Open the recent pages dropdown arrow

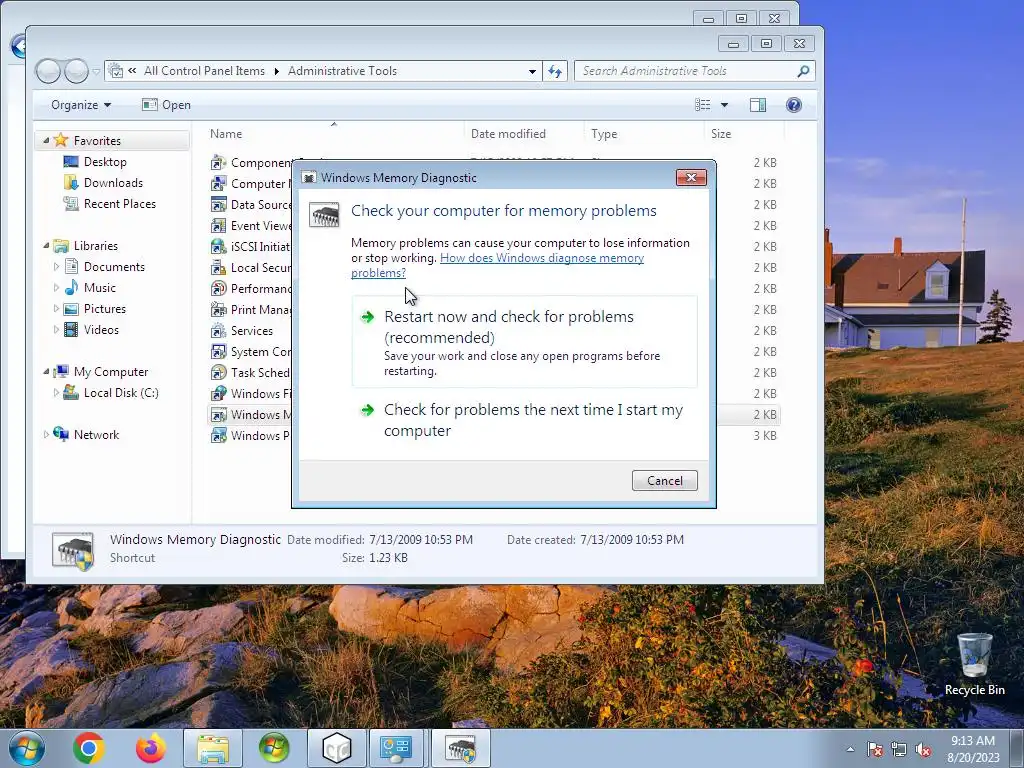click(x=97, y=71)
